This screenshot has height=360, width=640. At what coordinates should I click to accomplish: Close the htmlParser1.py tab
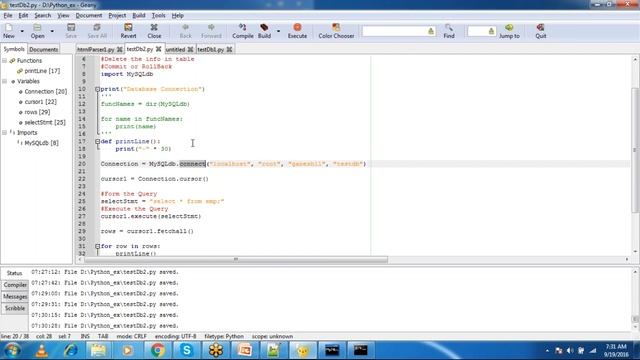click(x=120, y=49)
